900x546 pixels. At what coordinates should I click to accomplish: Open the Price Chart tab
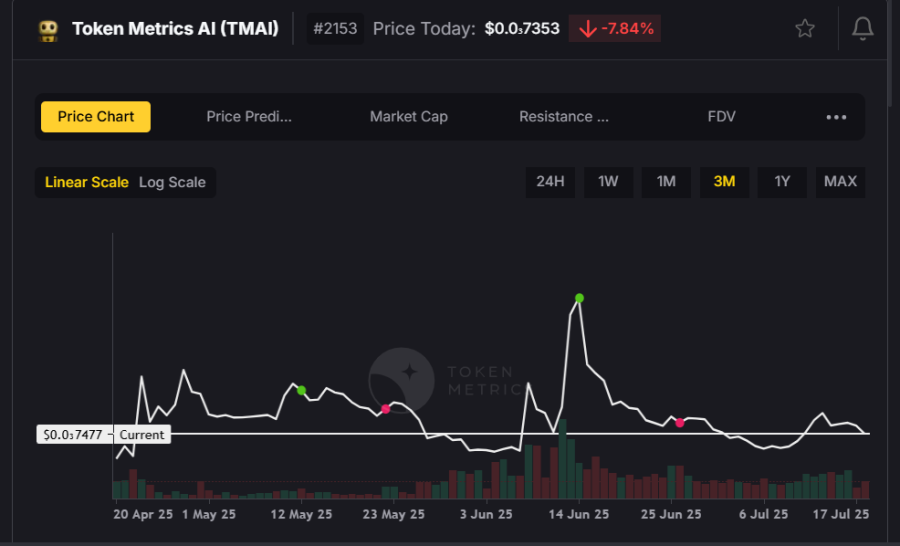point(96,117)
